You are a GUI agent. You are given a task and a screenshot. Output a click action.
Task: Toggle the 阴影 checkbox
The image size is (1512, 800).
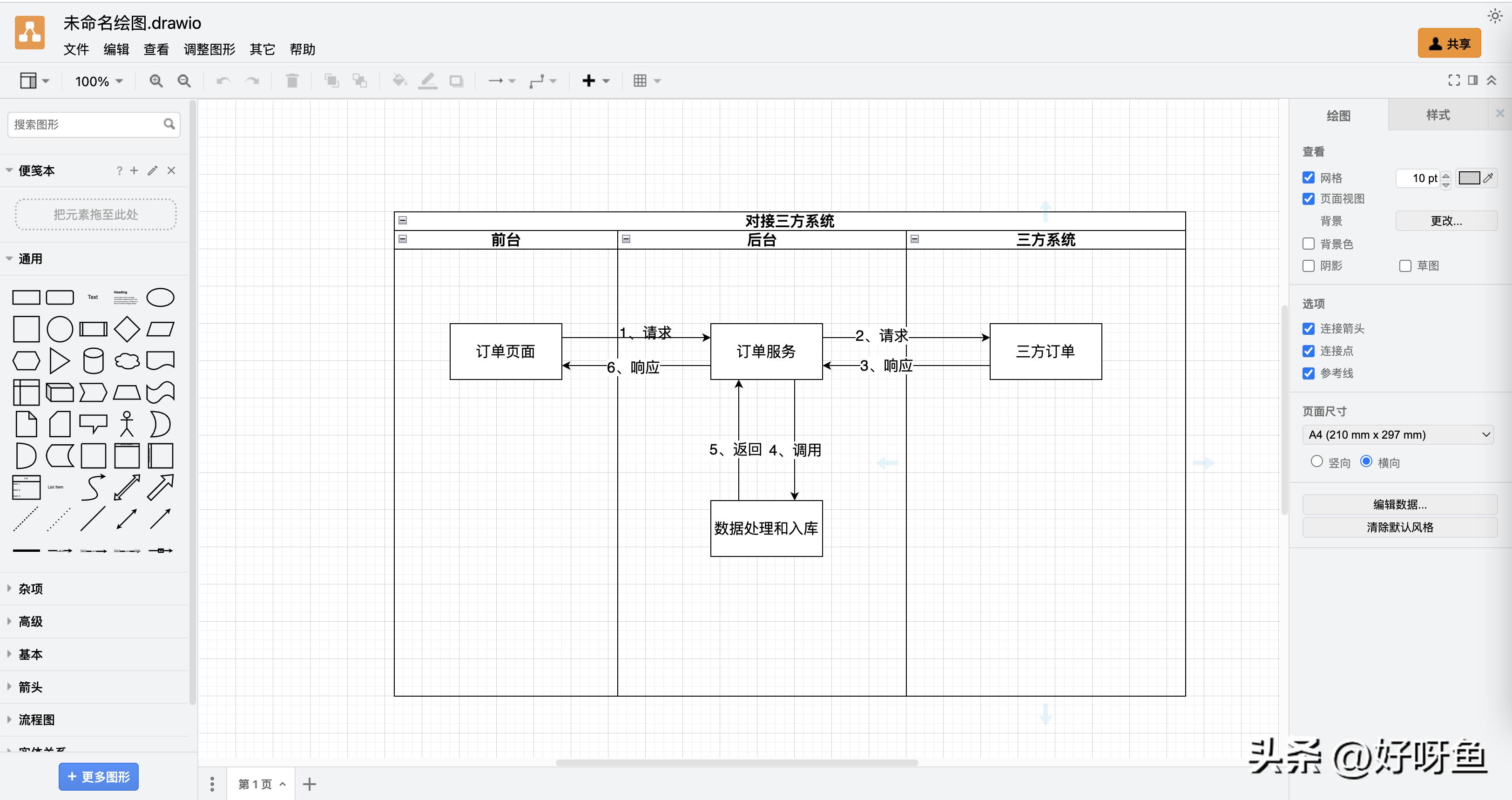point(1308,266)
